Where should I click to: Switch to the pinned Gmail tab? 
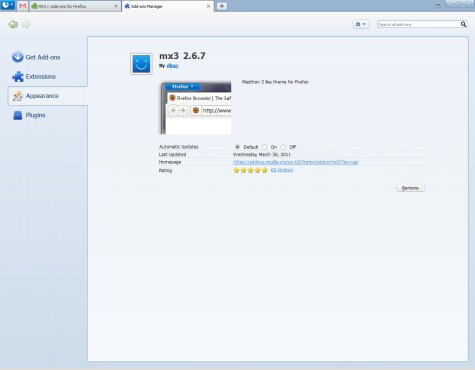tap(22, 6)
